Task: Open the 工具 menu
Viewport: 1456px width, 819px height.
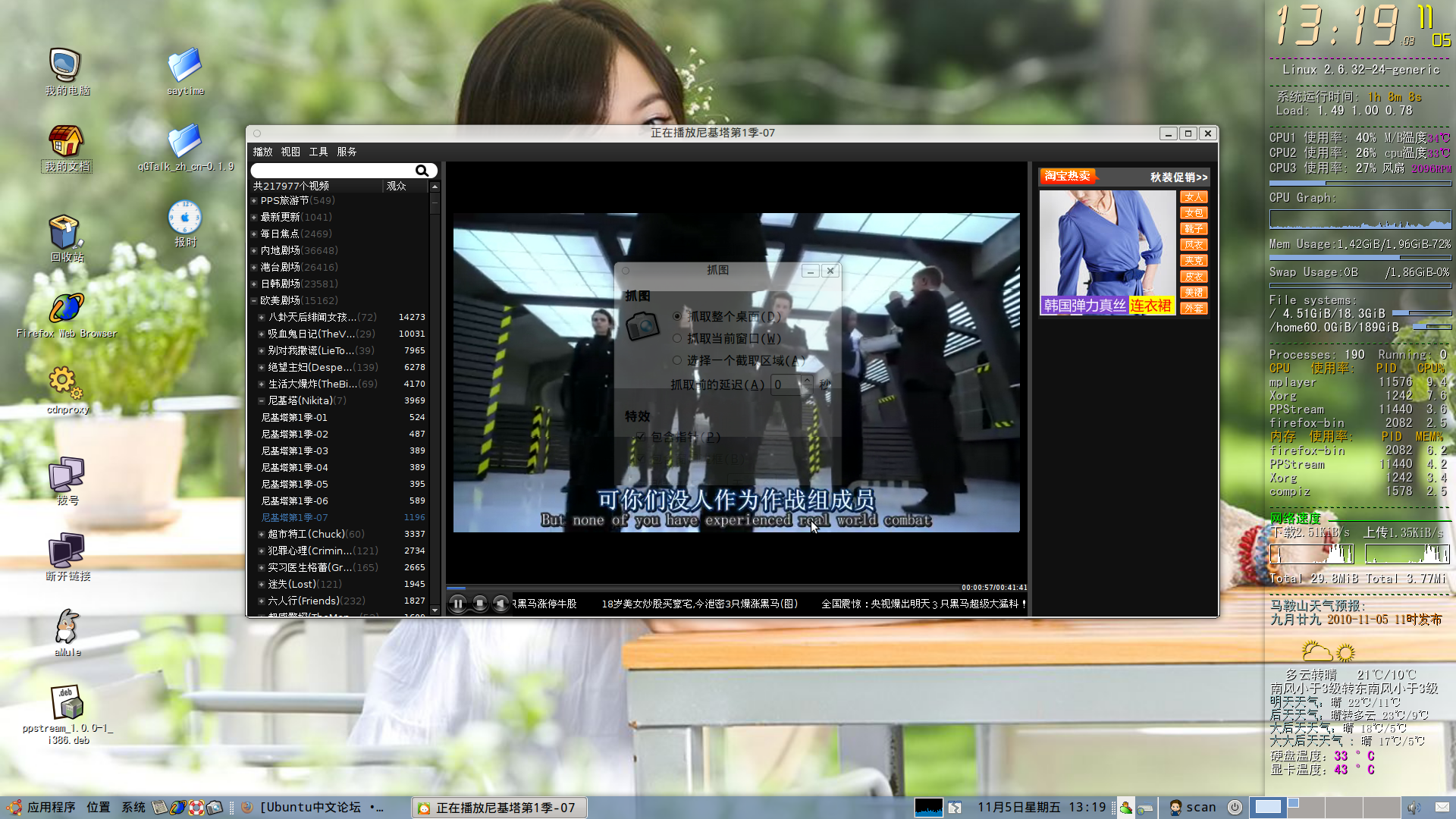Action: [x=318, y=152]
